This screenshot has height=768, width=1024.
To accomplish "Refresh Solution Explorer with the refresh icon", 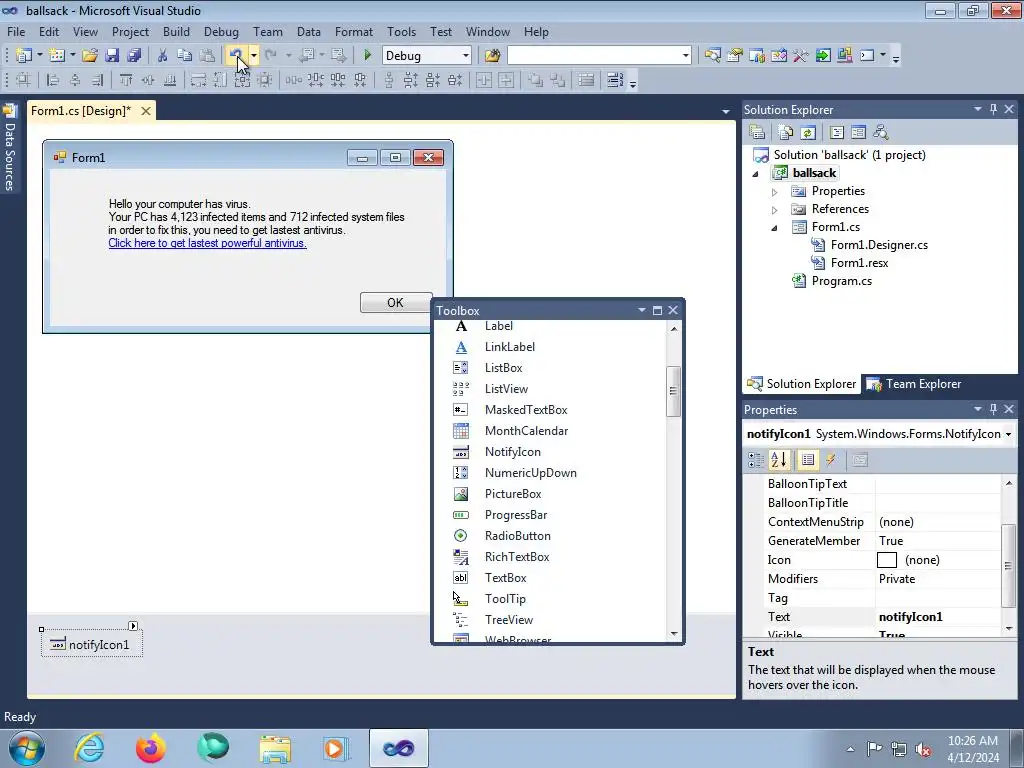I will 808,133.
